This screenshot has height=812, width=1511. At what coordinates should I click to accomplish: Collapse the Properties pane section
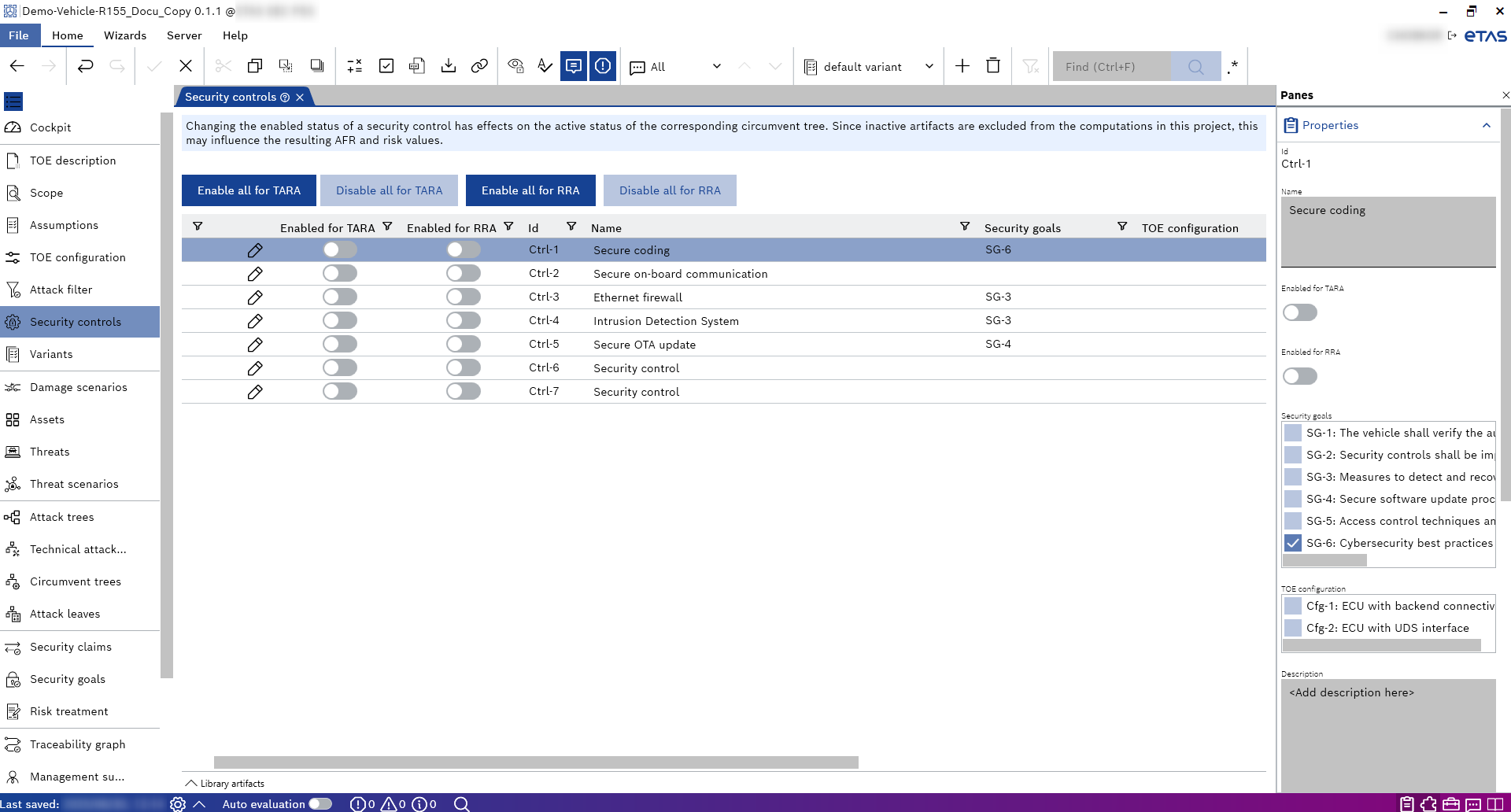coord(1486,125)
